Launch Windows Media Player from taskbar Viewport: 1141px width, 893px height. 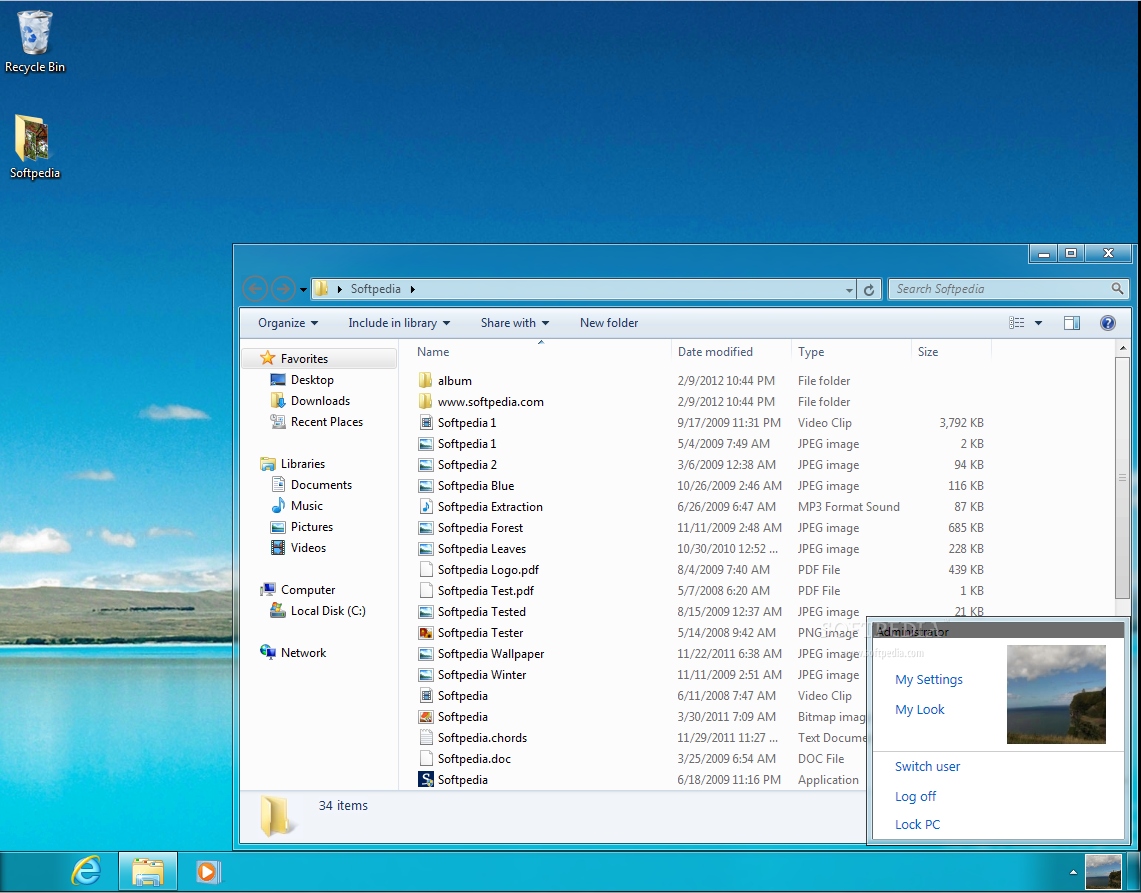207,871
